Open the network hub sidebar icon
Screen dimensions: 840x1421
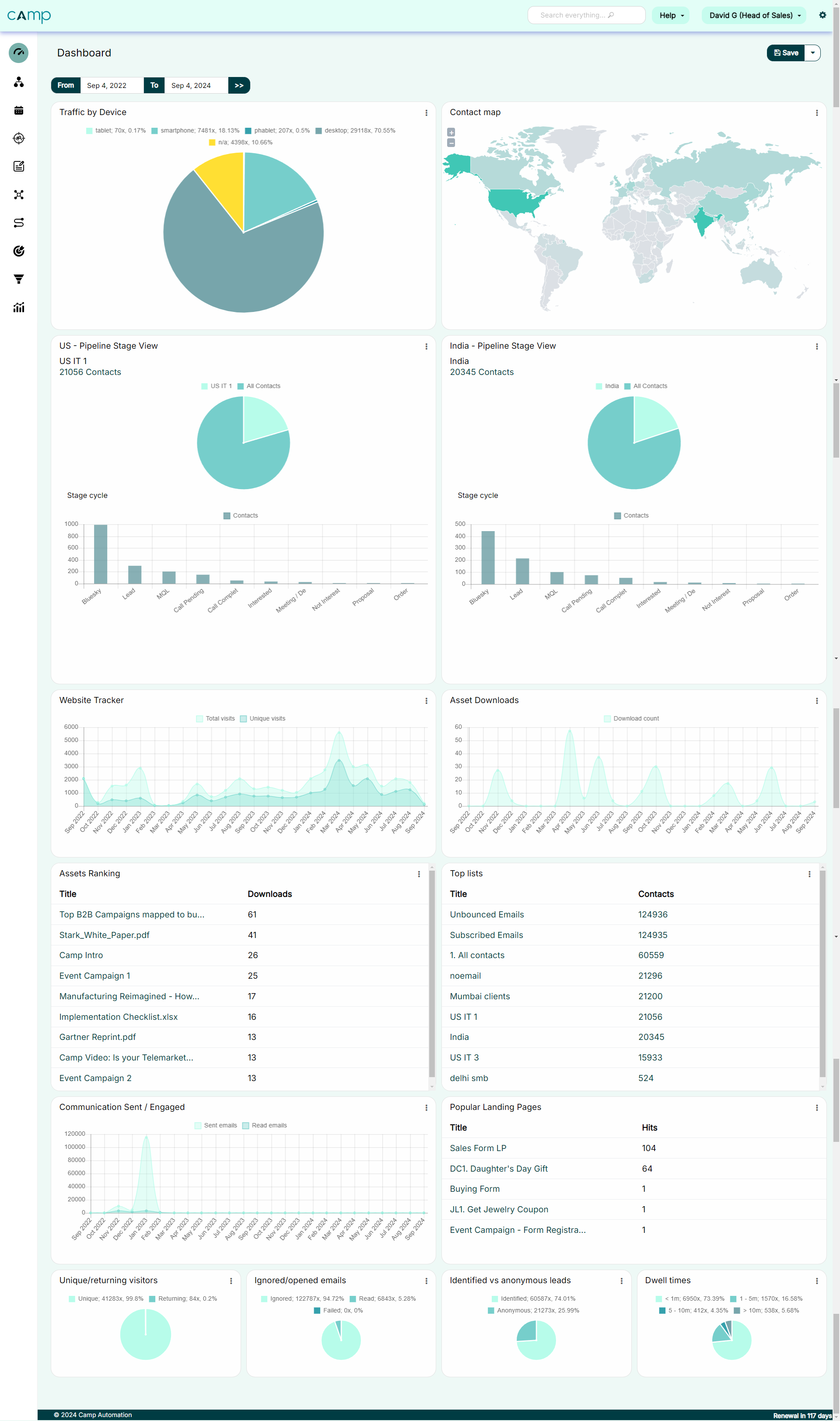[x=19, y=195]
